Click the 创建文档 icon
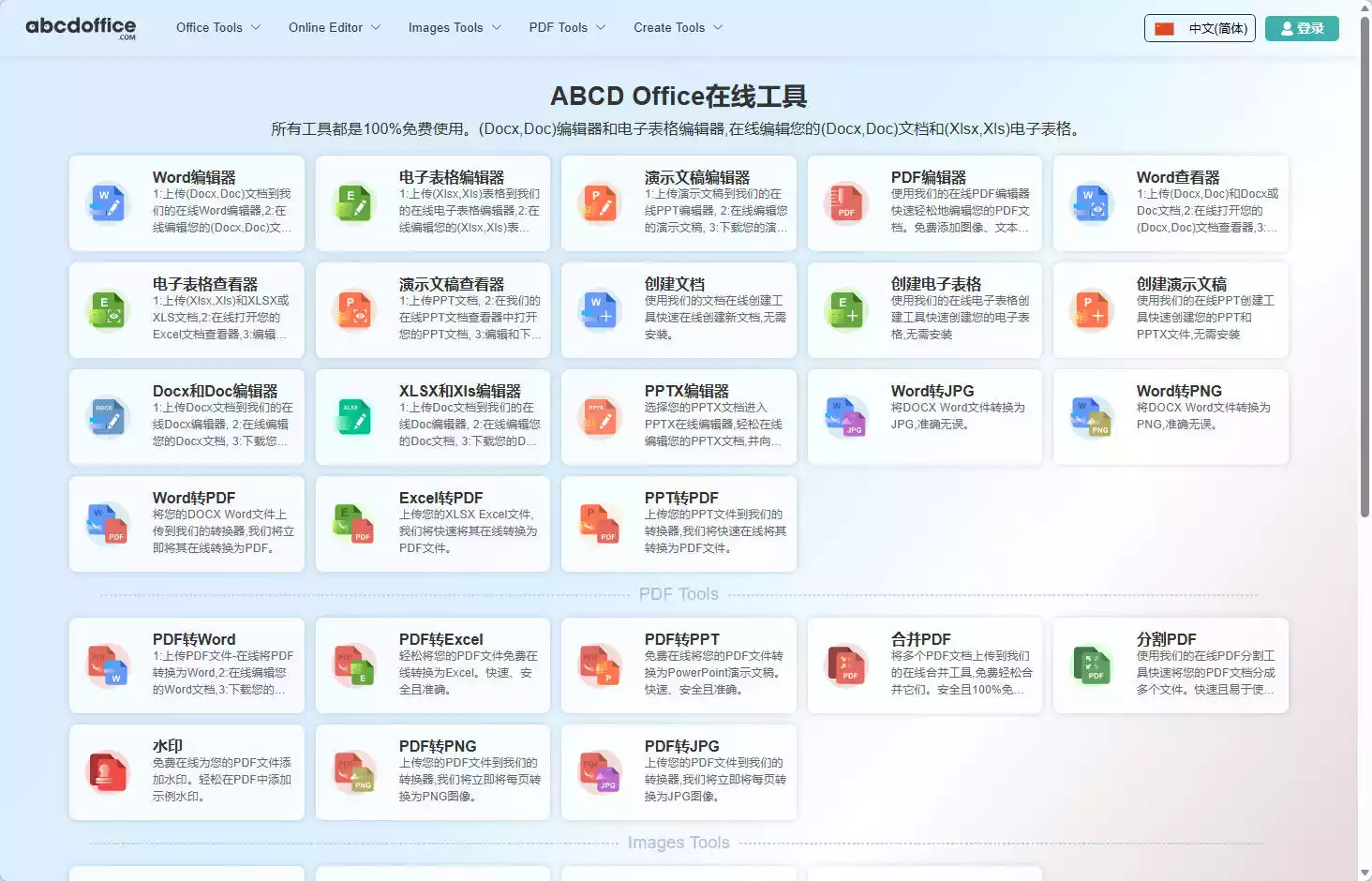The width and height of the screenshot is (1372, 881). click(x=600, y=310)
